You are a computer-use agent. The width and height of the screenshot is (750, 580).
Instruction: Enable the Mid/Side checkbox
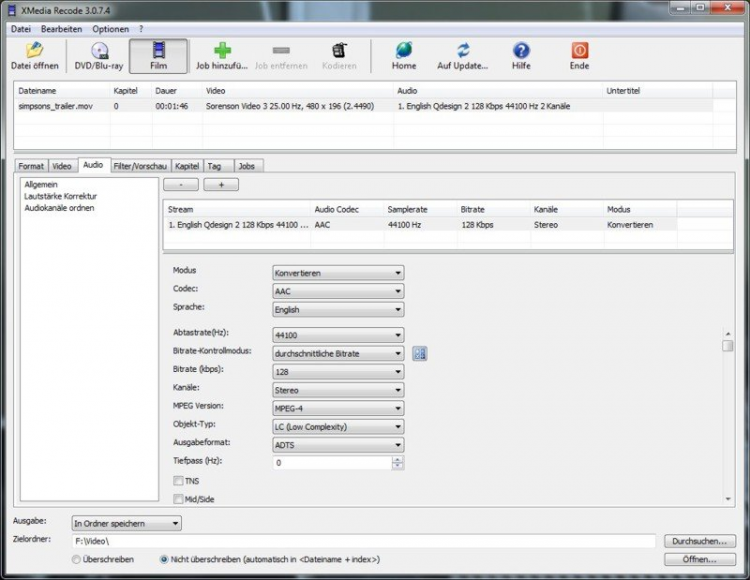tap(179, 499)
